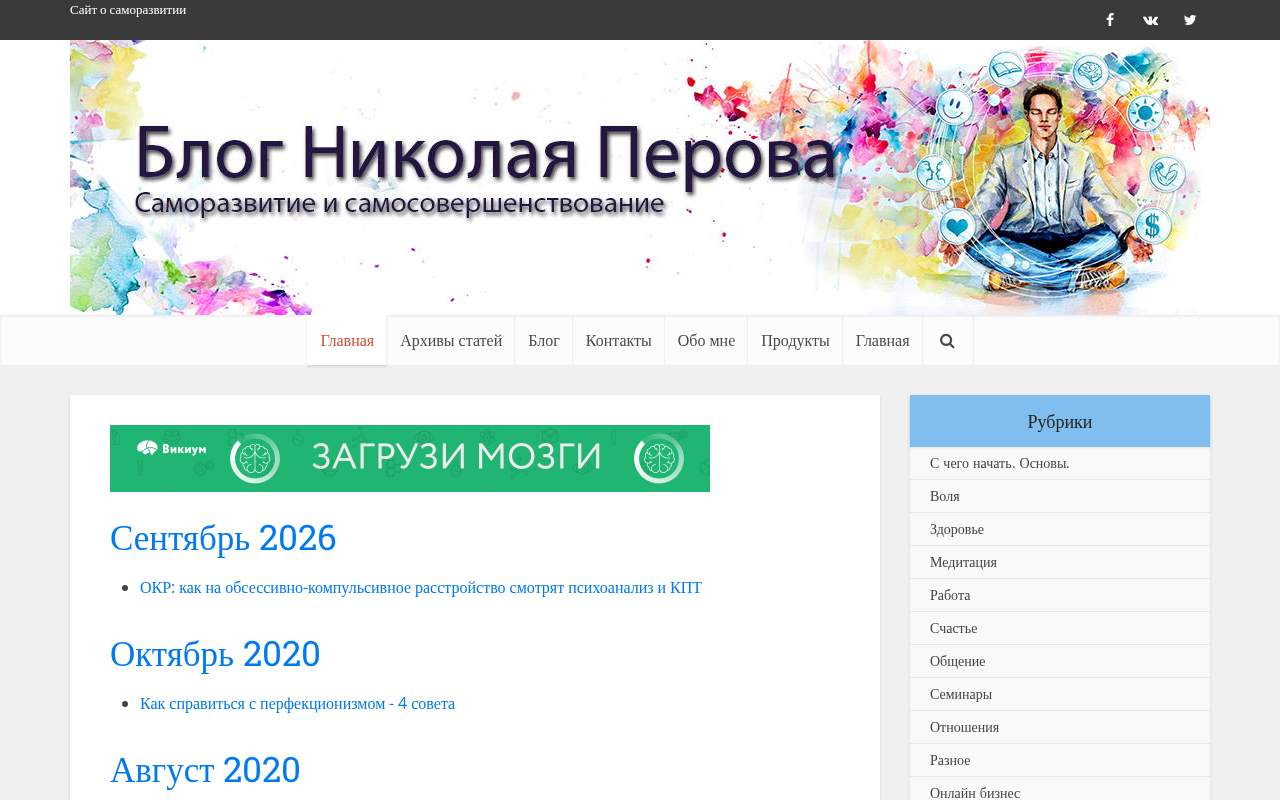This screenshot has width=1280, height=800.
Task: Open the Обо мне menu item
Action: 706,341
